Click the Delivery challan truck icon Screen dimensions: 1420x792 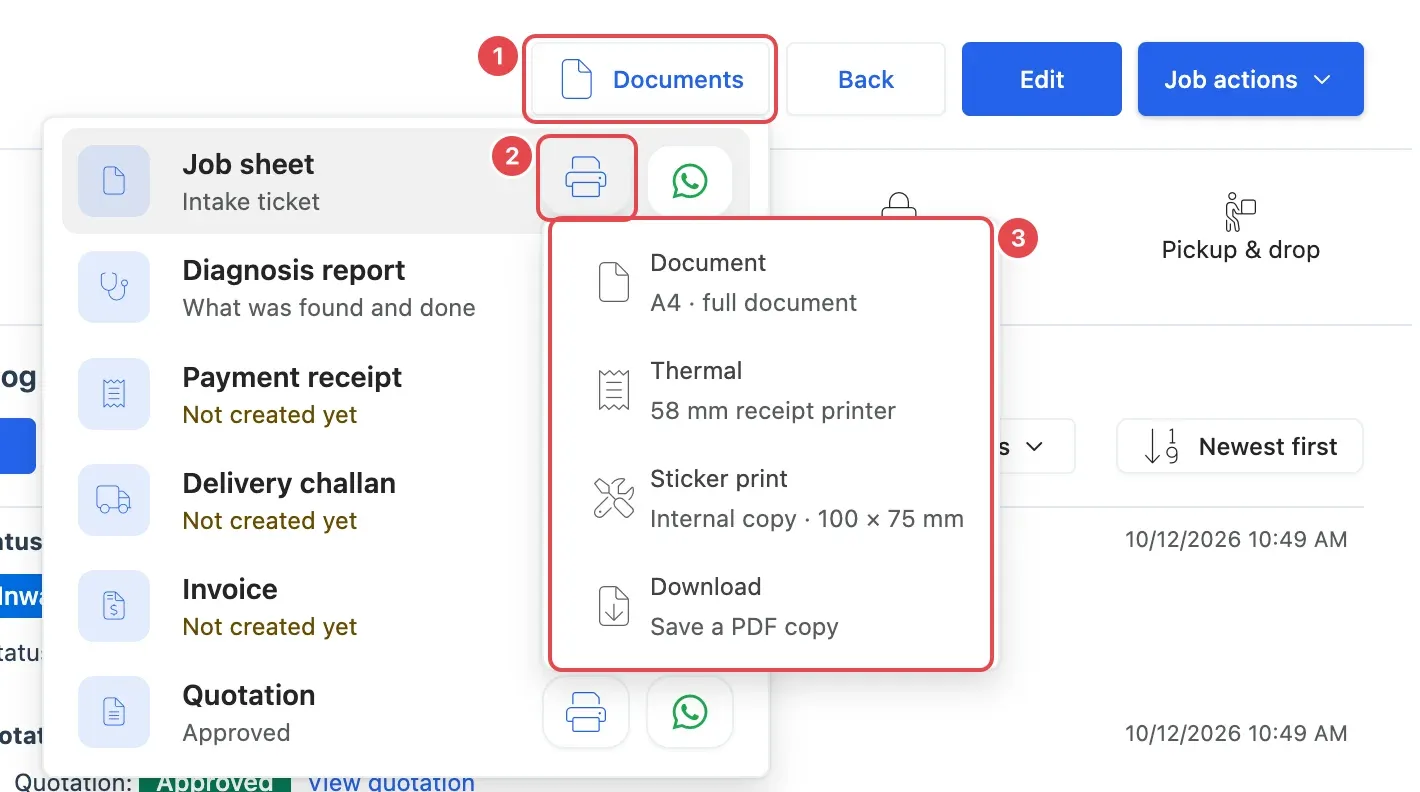(114, 500)
